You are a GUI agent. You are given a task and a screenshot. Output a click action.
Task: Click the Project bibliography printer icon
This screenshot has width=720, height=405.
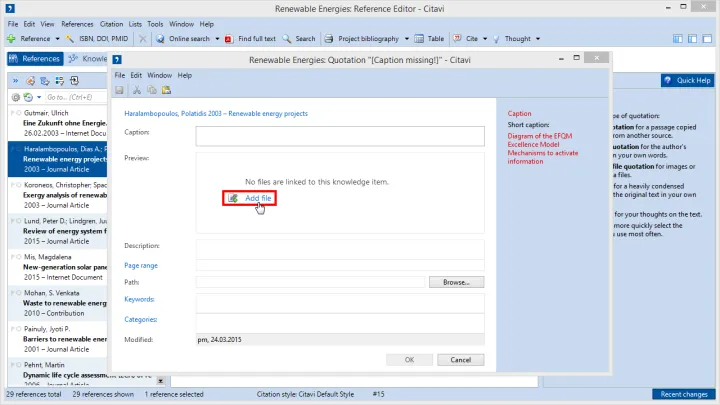[329, 39]
